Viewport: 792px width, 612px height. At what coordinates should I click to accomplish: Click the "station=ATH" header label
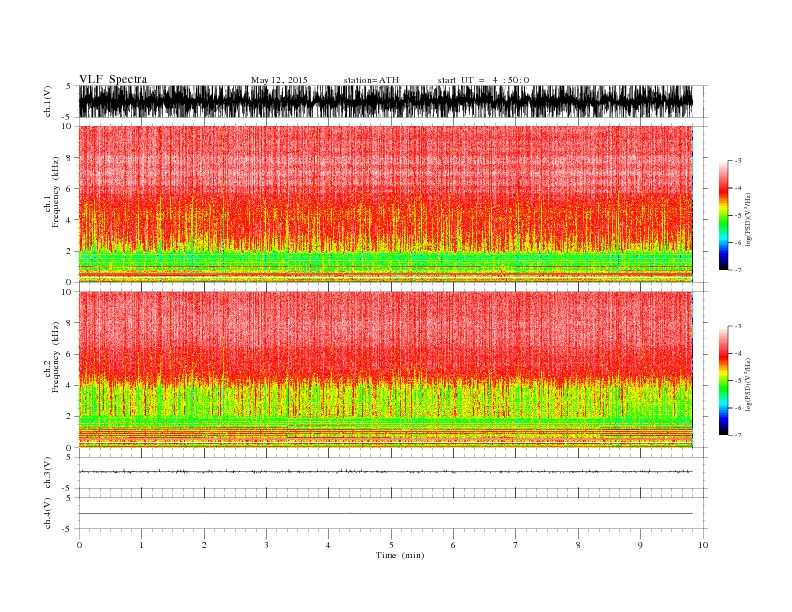pos(371,80)
